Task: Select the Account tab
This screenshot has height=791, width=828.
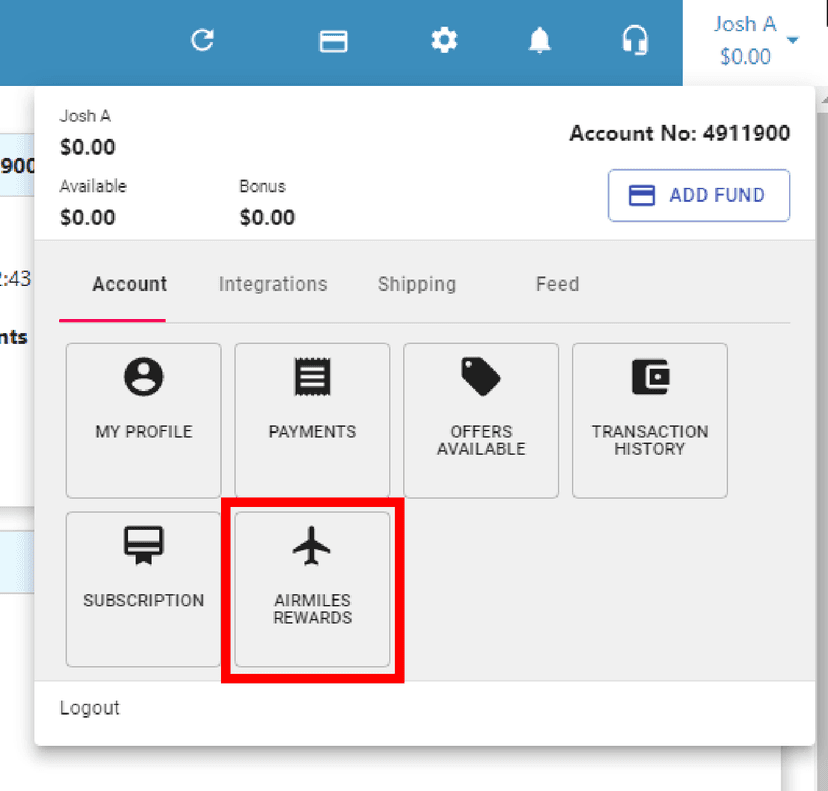Action: pyautogui.click(x=129, y=284)
